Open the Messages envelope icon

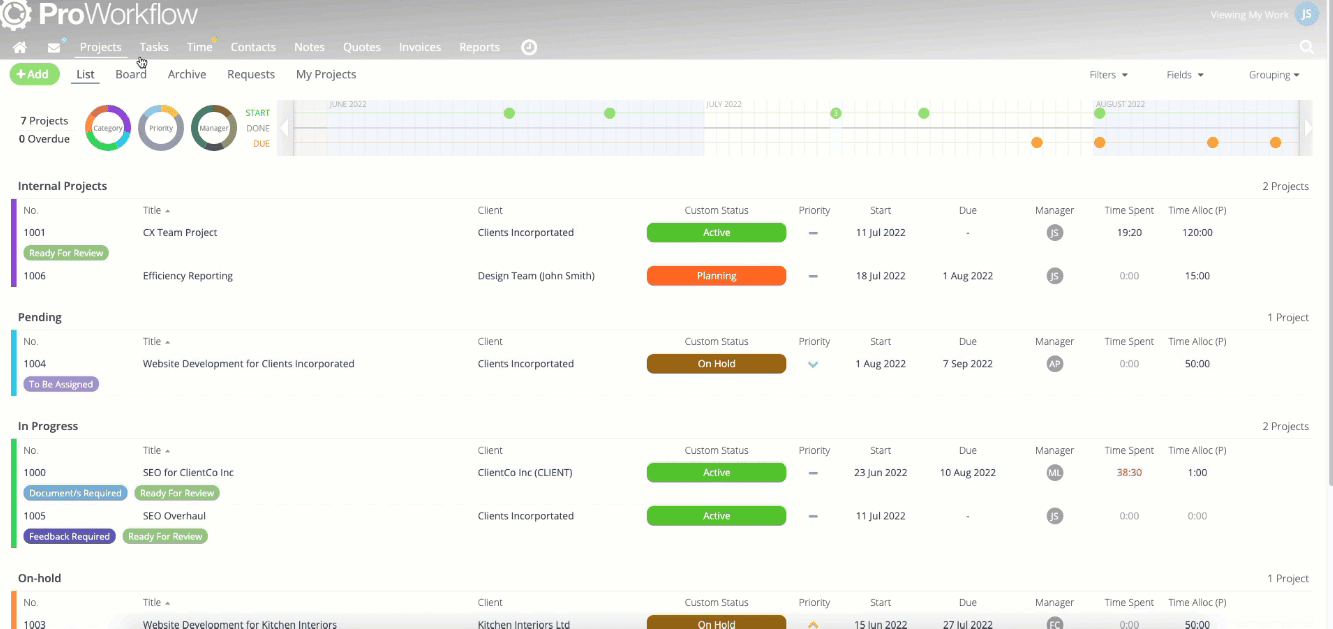(x=54, y=47)
